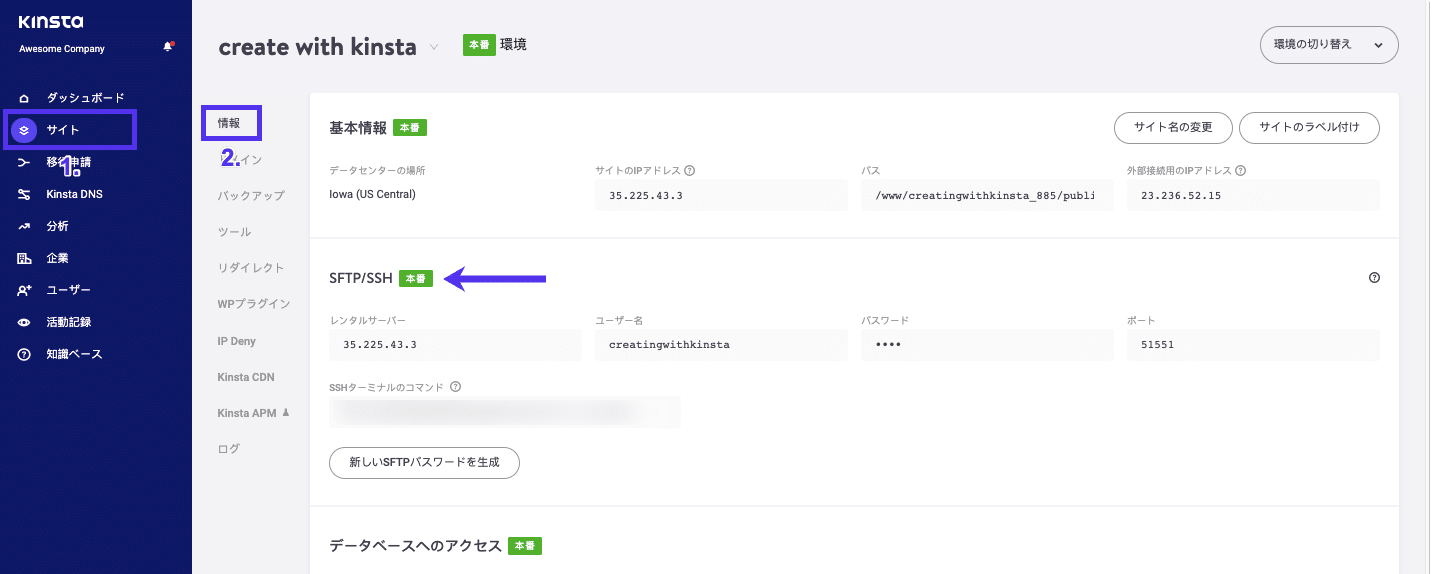Select the WPプラグイン tab
Image resolution: width=1432 pixels, height=574 pixels.
tap(254, 304)
